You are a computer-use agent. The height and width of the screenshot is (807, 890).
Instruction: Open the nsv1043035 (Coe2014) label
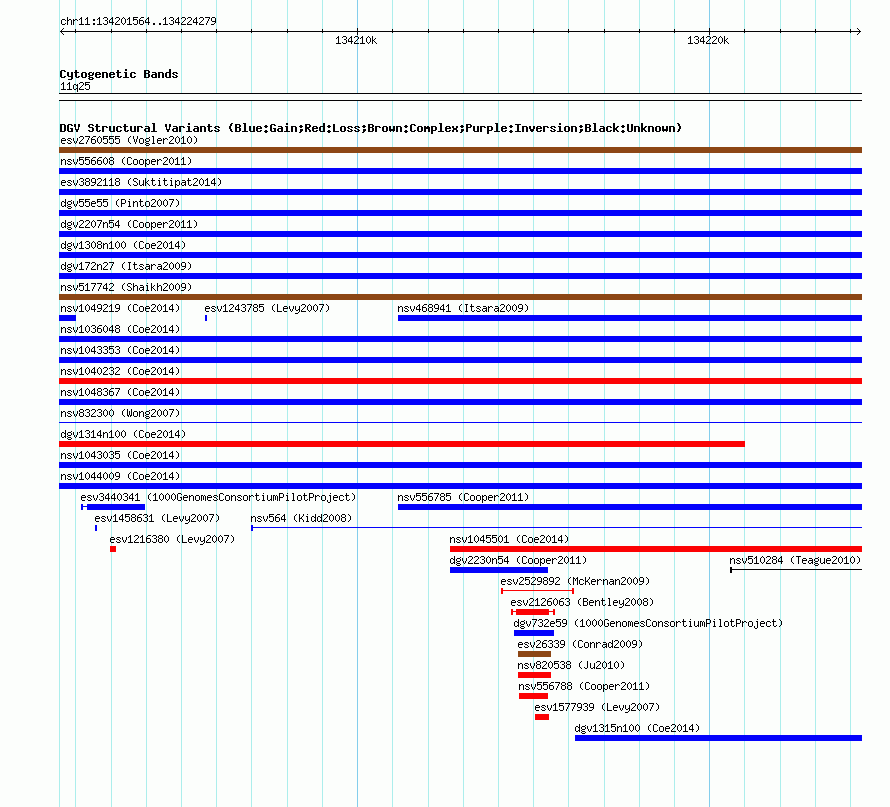point(120,455)
